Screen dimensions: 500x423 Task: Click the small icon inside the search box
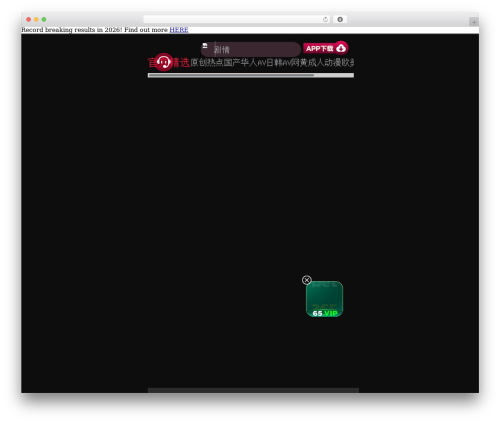205,46
